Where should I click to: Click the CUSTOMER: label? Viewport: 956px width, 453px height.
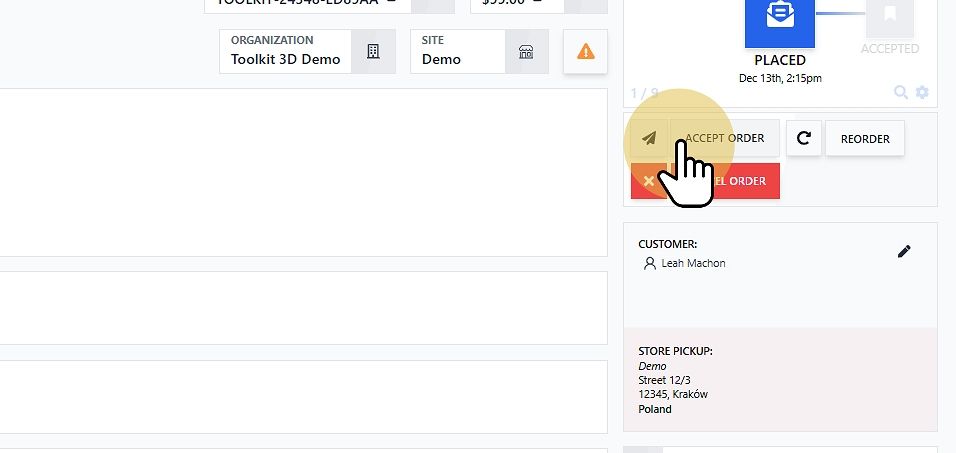[x=668, y=244]
